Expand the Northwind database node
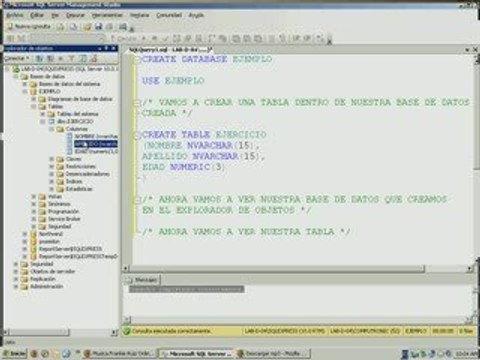480x360 pixels. coord(25,234)
